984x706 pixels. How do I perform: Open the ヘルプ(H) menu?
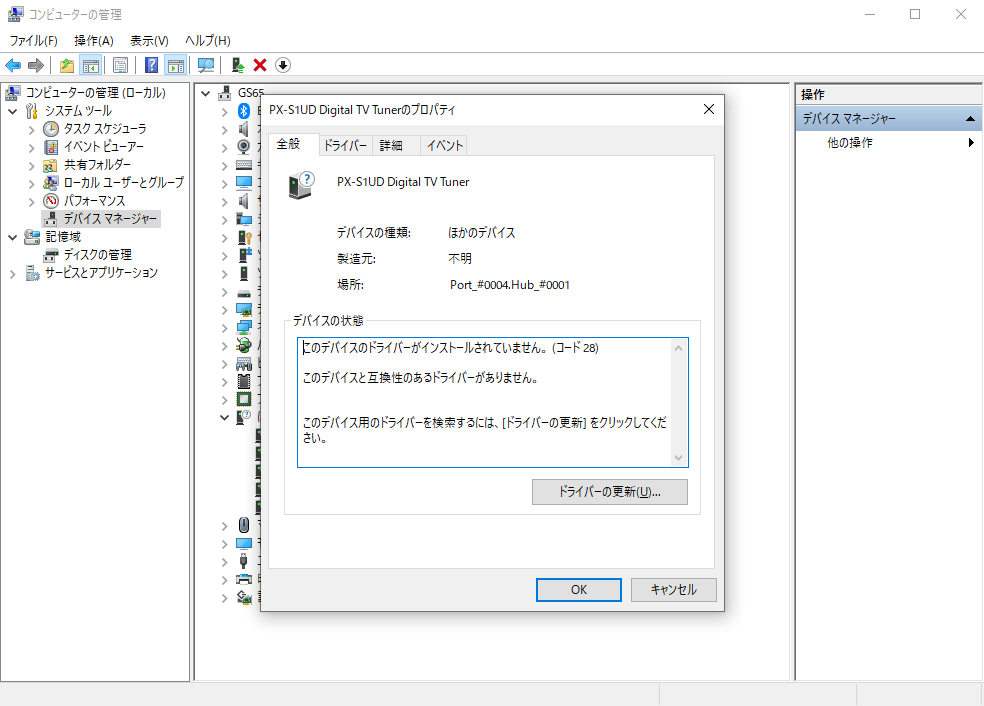[x=208, y=41]
